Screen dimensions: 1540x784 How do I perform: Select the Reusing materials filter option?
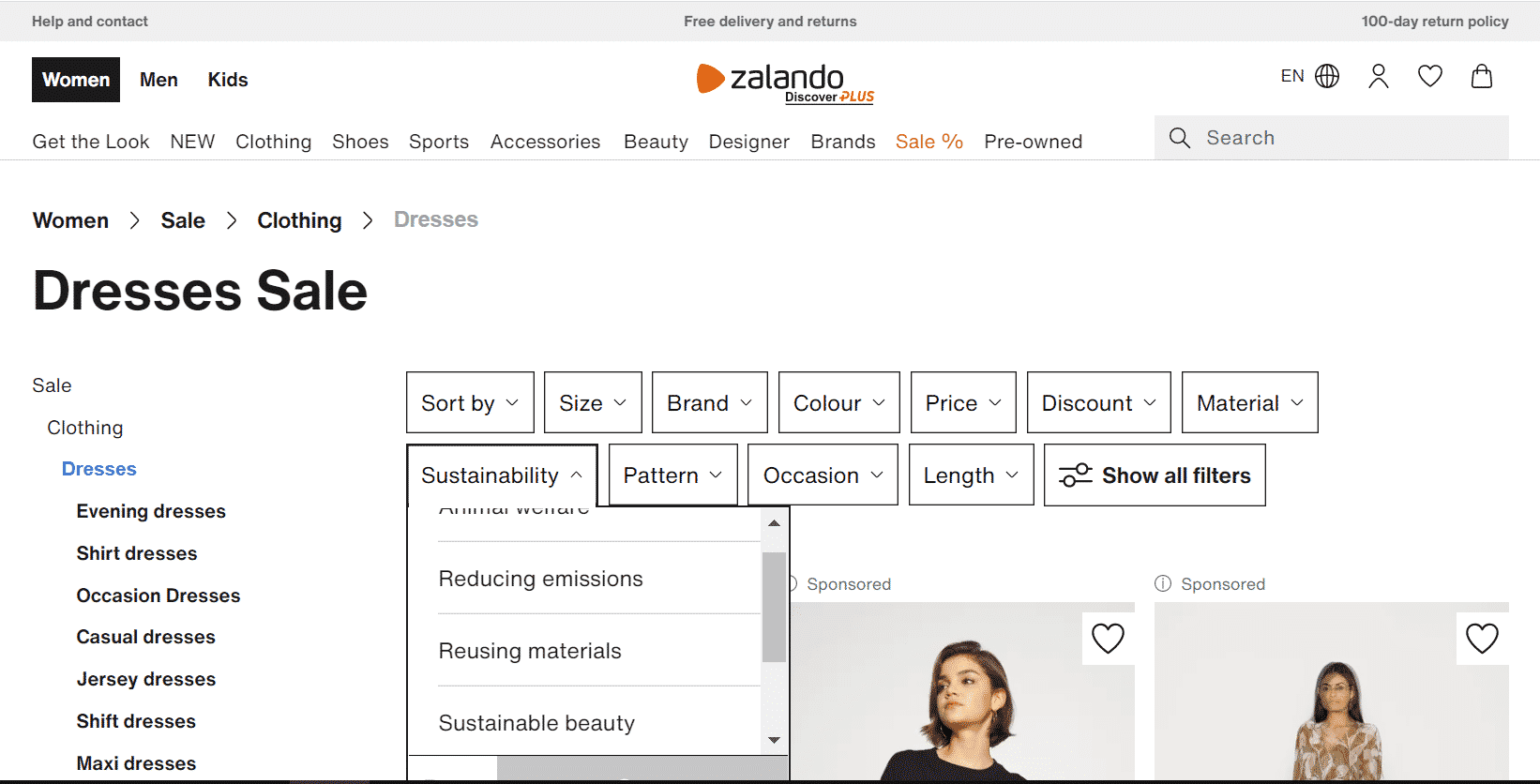tap(530, 650)
